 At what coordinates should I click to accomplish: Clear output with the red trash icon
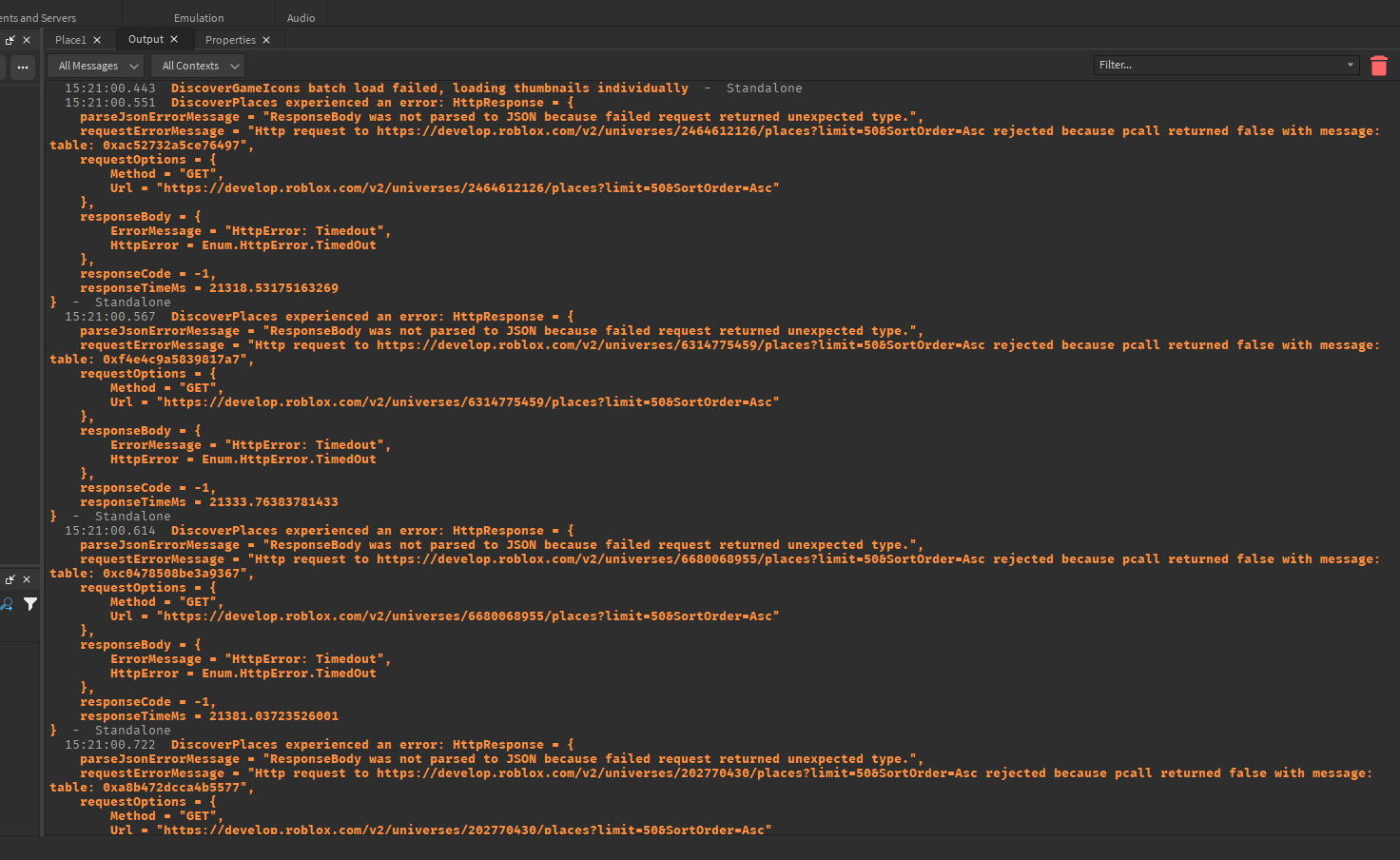(1378, 66)
